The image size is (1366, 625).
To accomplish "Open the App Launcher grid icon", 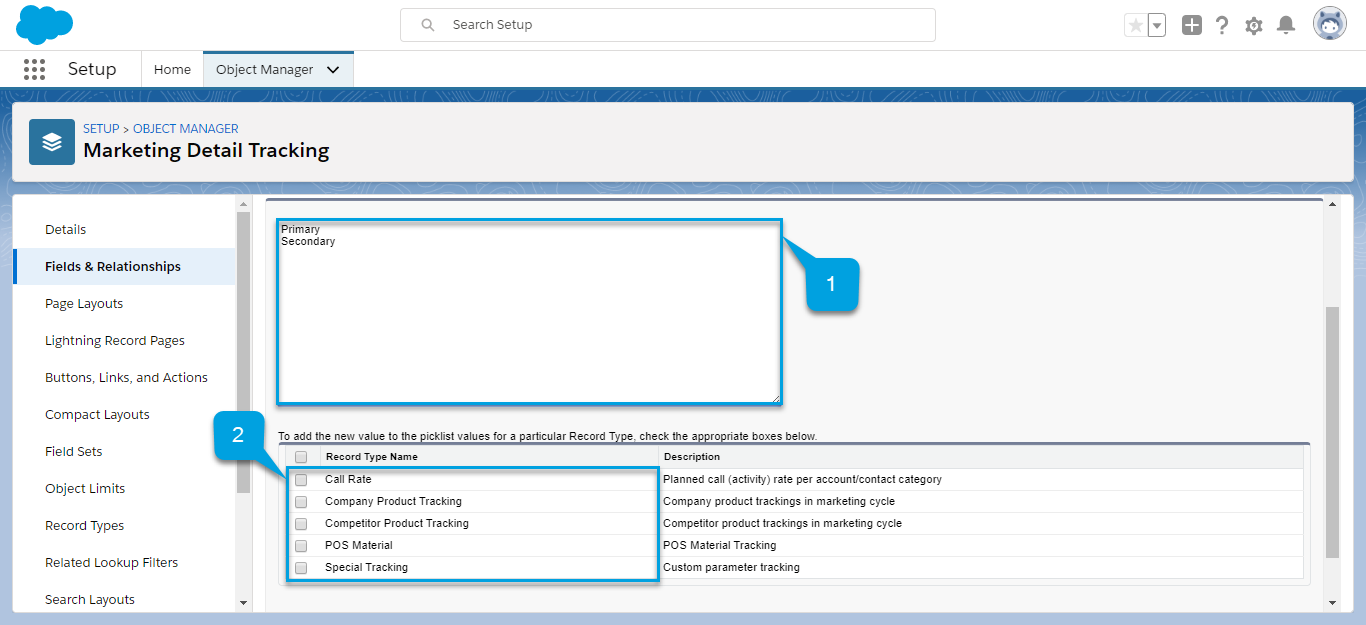I will pos(34,69).
